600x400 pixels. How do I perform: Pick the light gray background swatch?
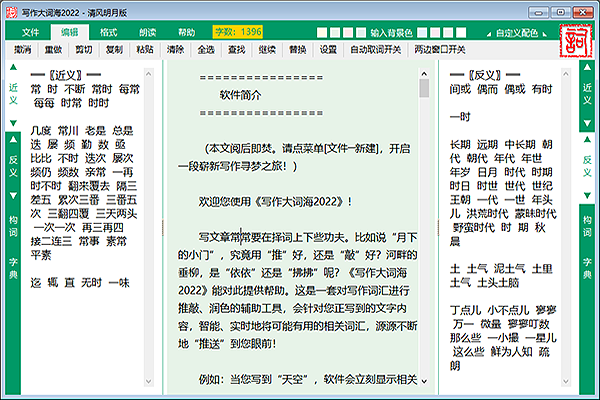pyautogui.click(x=448, y=33)
